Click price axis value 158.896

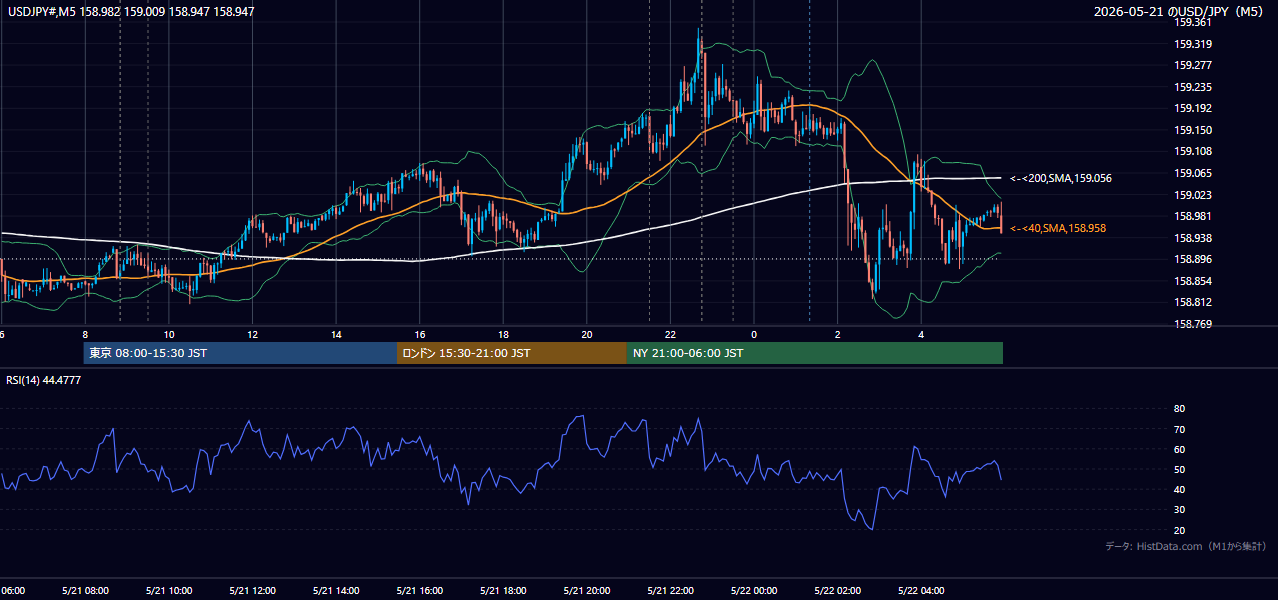pos(1194,259)
